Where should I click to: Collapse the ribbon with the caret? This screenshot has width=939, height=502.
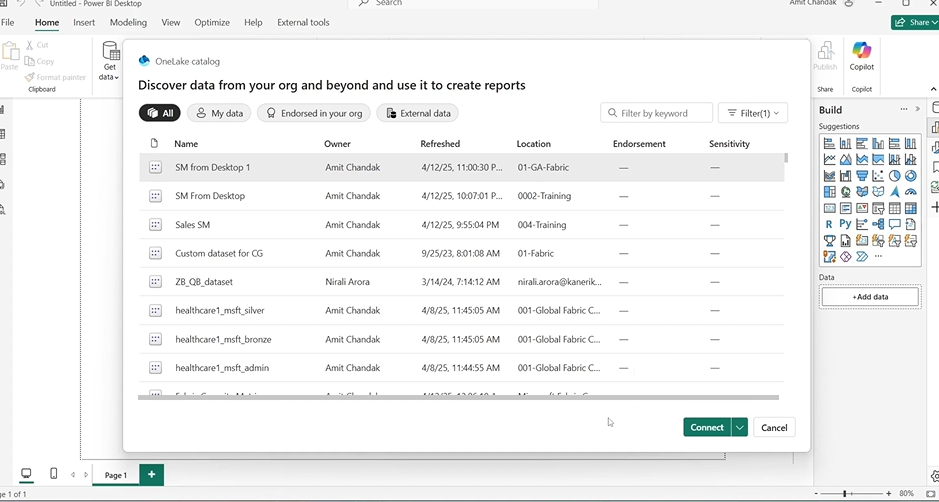click(x=934, y=89)
